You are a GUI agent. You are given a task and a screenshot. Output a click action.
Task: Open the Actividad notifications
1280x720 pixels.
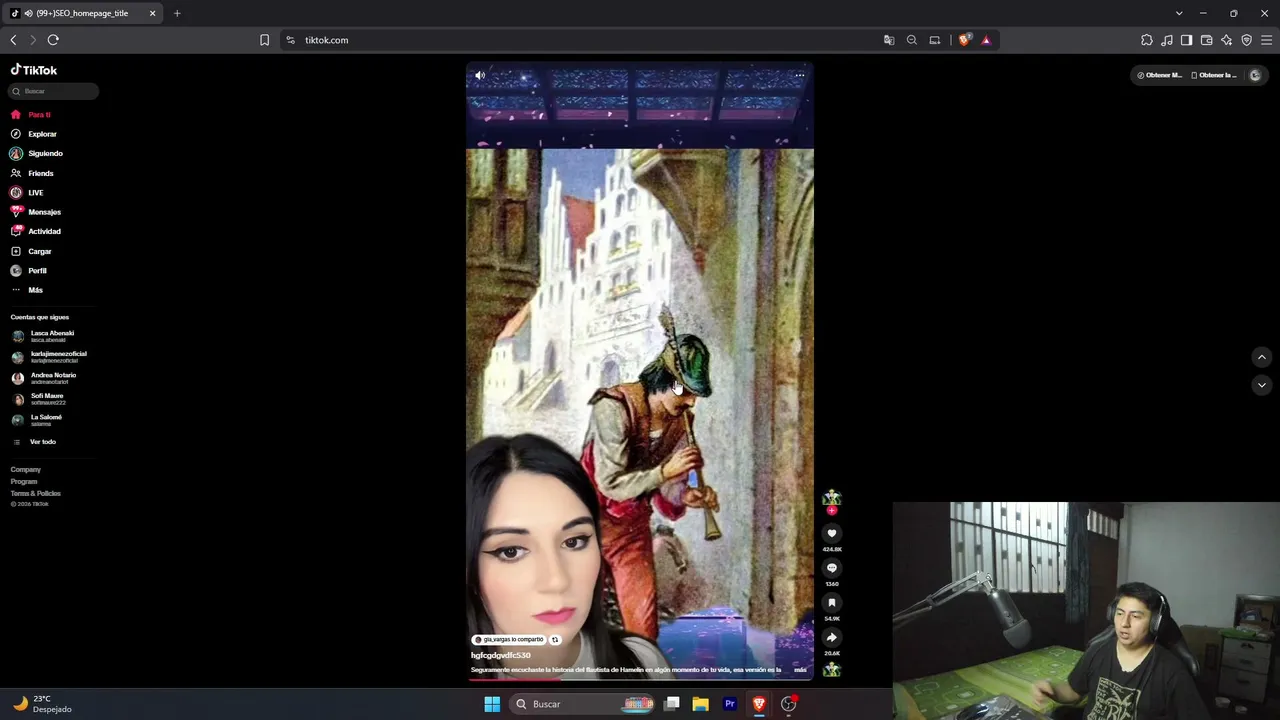coord(44,231)
